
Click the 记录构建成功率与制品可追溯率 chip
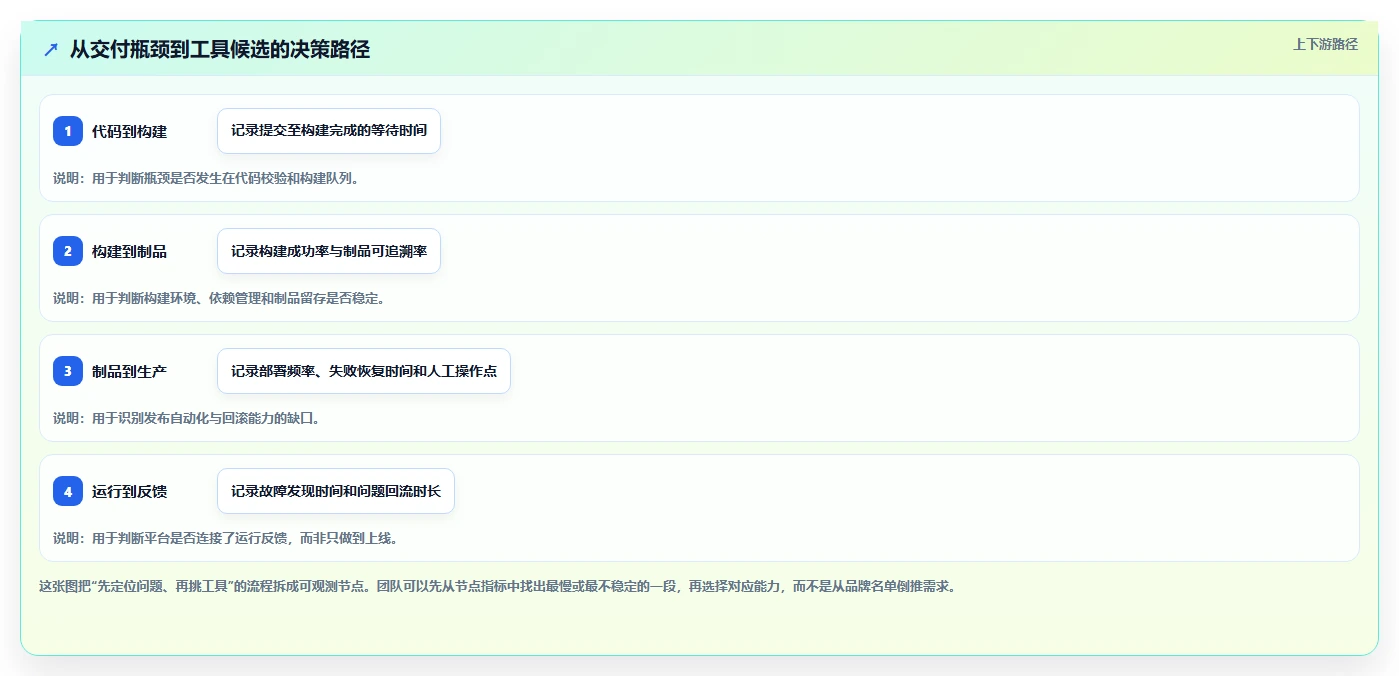(329, 251)
